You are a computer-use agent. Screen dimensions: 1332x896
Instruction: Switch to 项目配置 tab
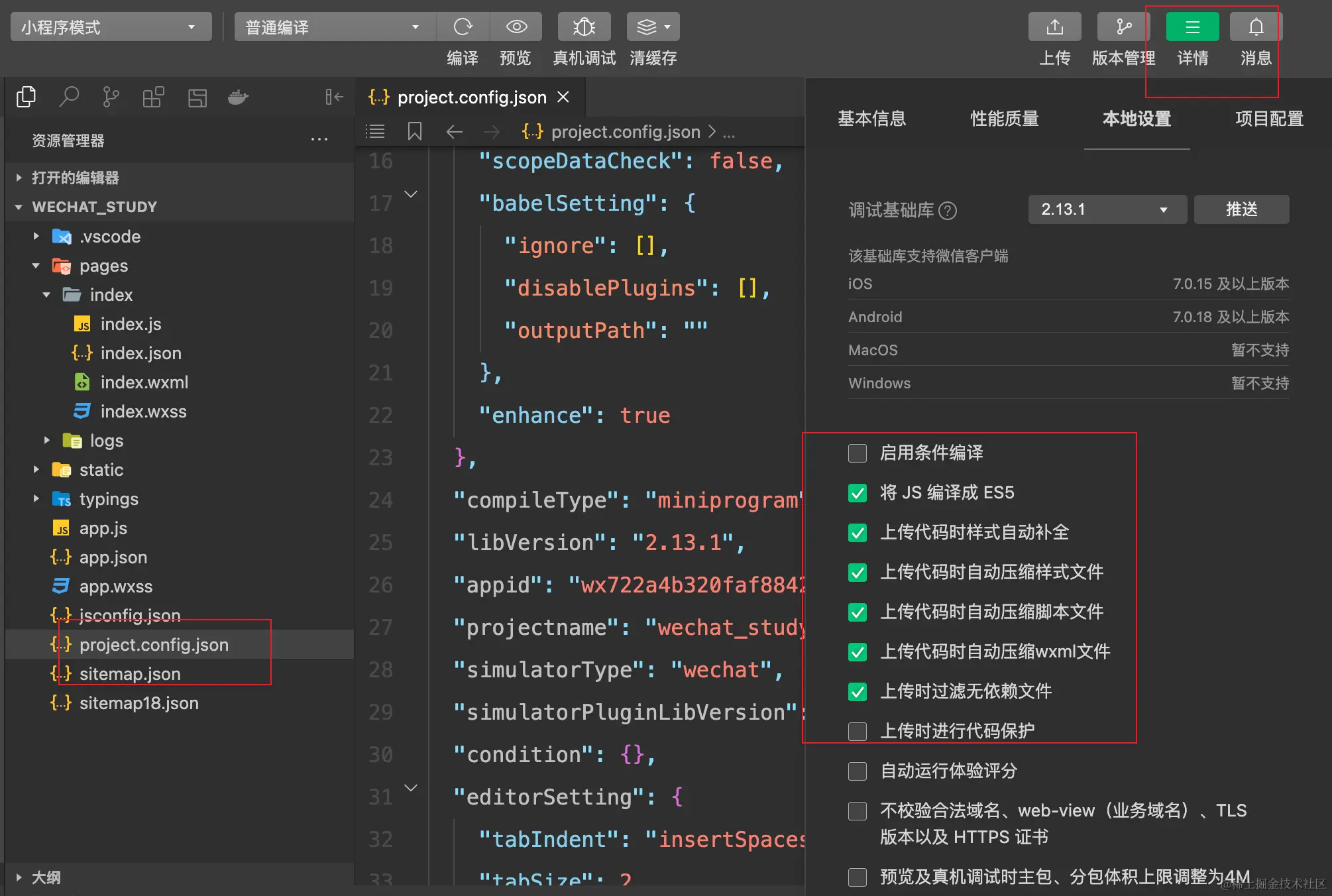pyautogui.click(x=1268, y=119)
